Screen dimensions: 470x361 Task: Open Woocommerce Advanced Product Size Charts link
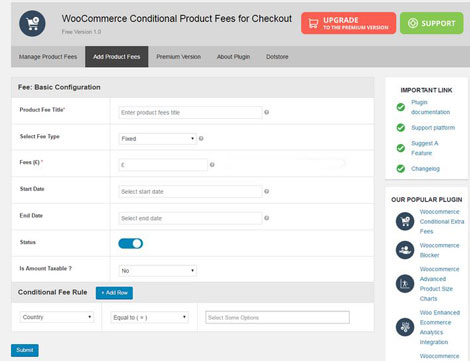439,284
